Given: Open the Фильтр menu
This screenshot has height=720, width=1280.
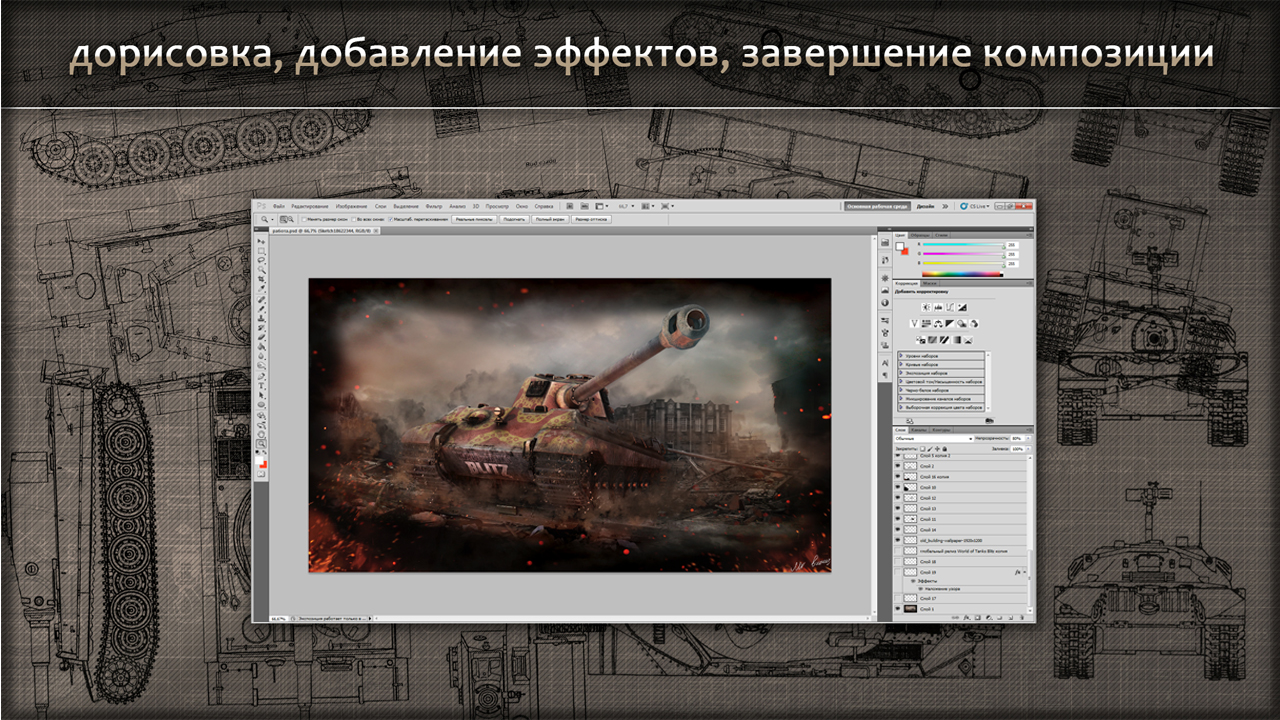Looking at the screenshot, I should [434, 206].
